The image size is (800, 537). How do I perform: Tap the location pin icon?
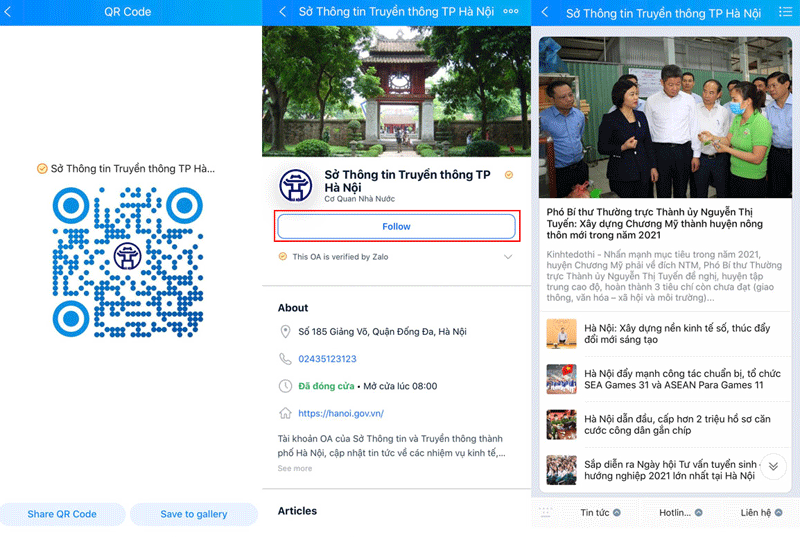tap(285, 332)
